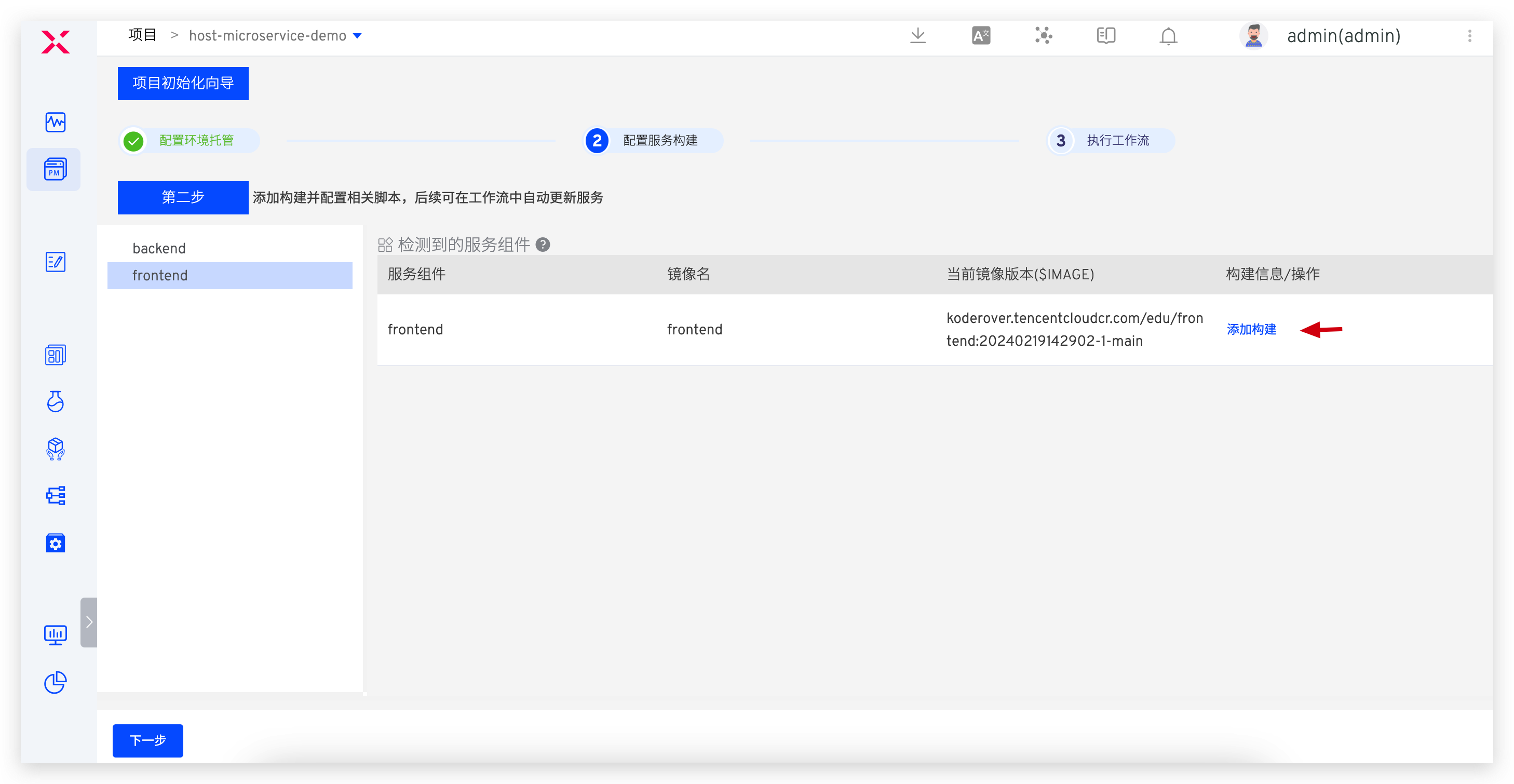Click the download icon in the top bar
Screen dimensions: 1514x784
(x=917, y=36)
